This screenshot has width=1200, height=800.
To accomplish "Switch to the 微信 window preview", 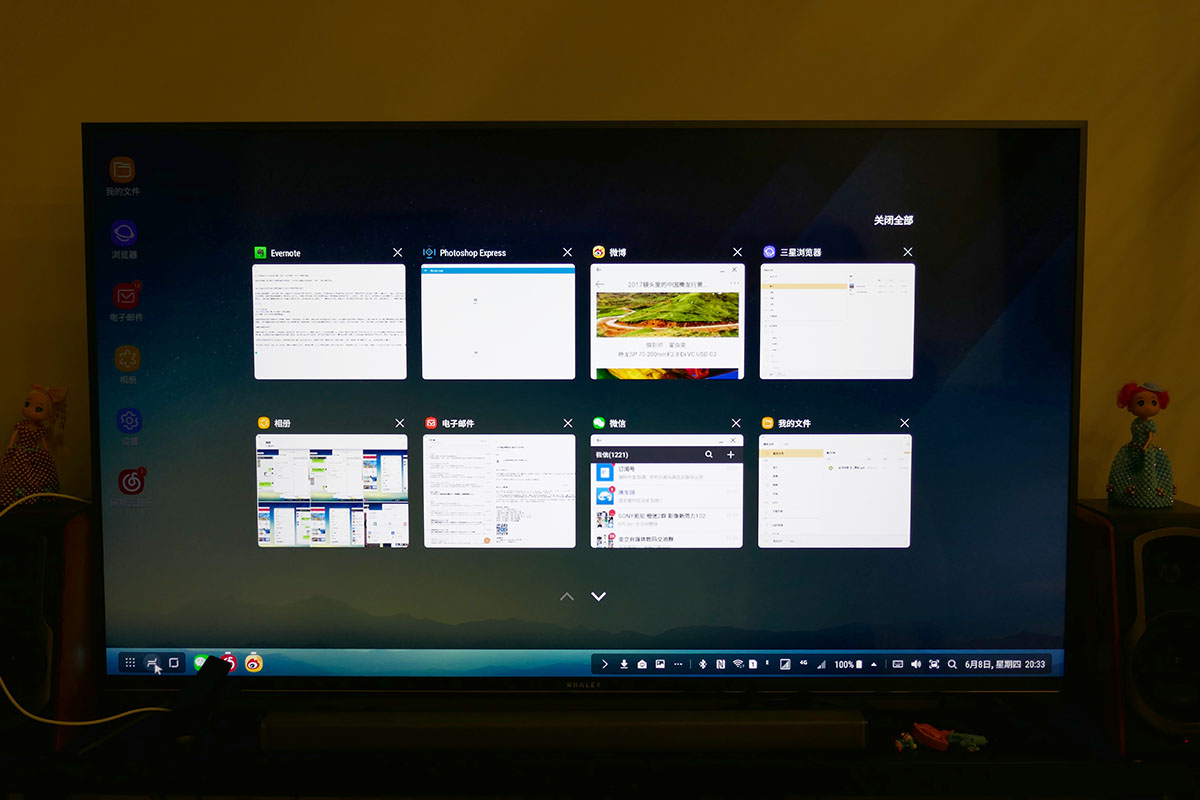I will [x=666, y=491].
